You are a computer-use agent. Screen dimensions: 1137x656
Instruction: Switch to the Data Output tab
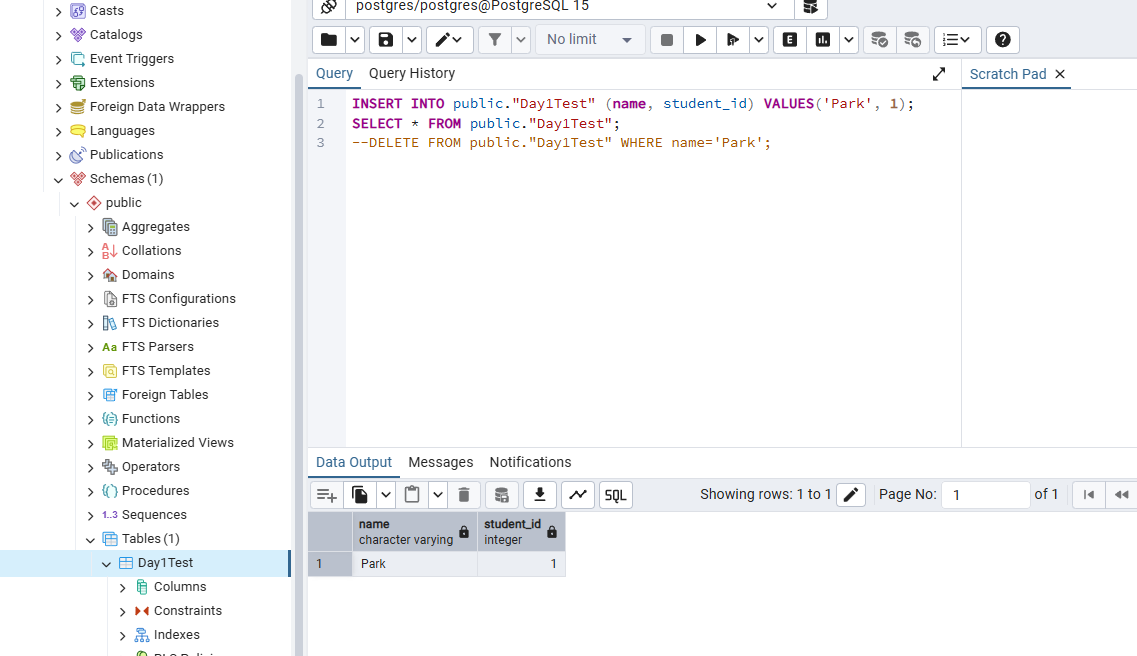click(x=354, y=462)
